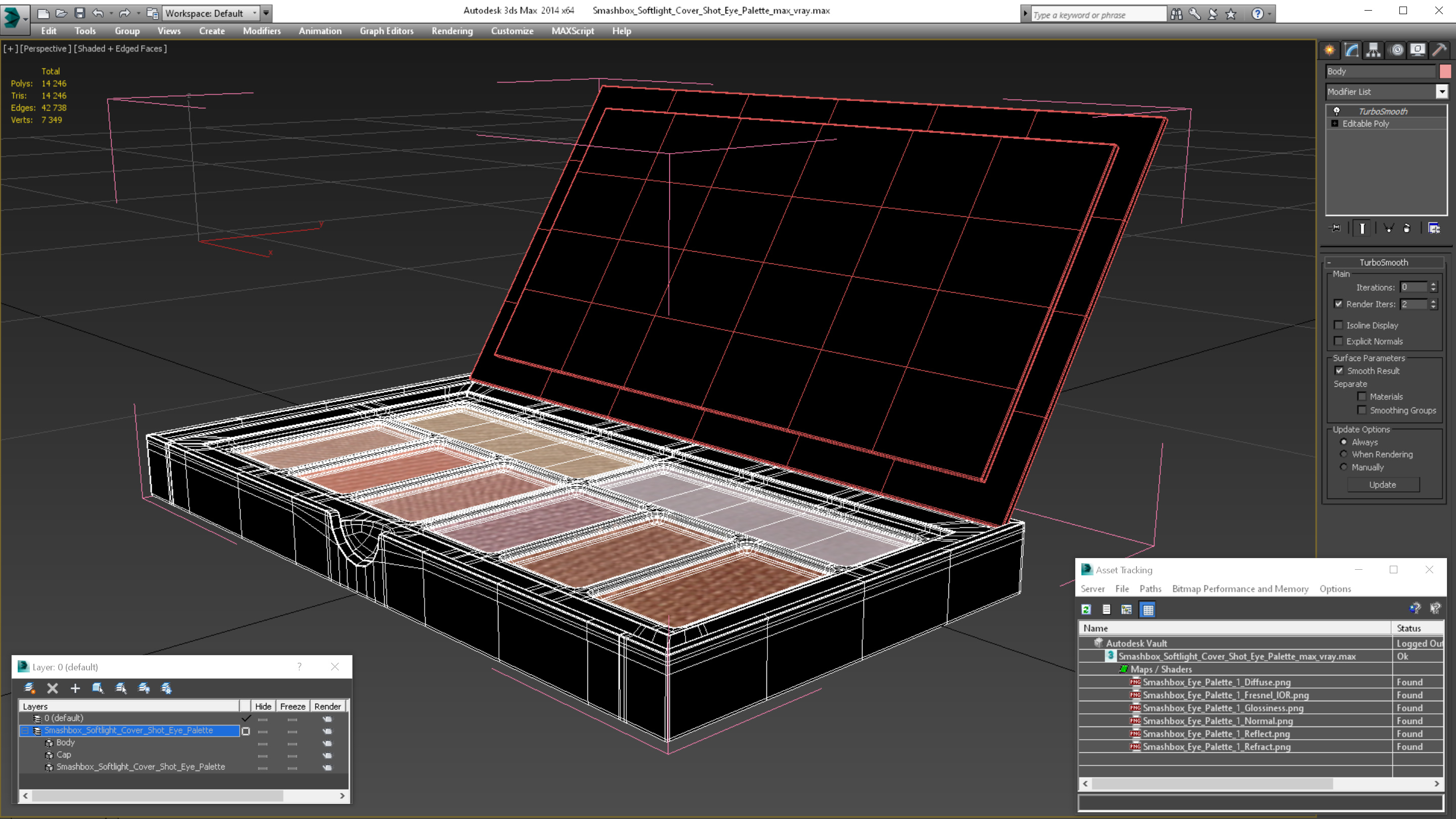Viewport: 1456px width, 819px height.
Task: Click the Hide column header in Layers
Action: (x=263, y=706)
